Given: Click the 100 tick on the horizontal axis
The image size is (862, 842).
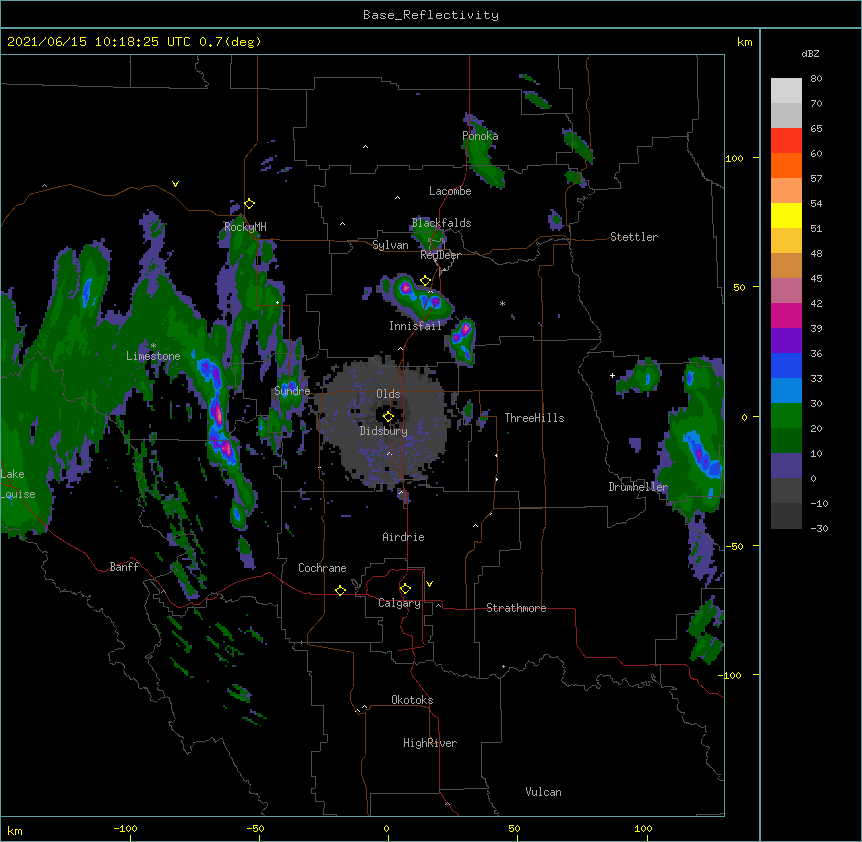Looking at the screenshot, I should click(x=643, y=828).
